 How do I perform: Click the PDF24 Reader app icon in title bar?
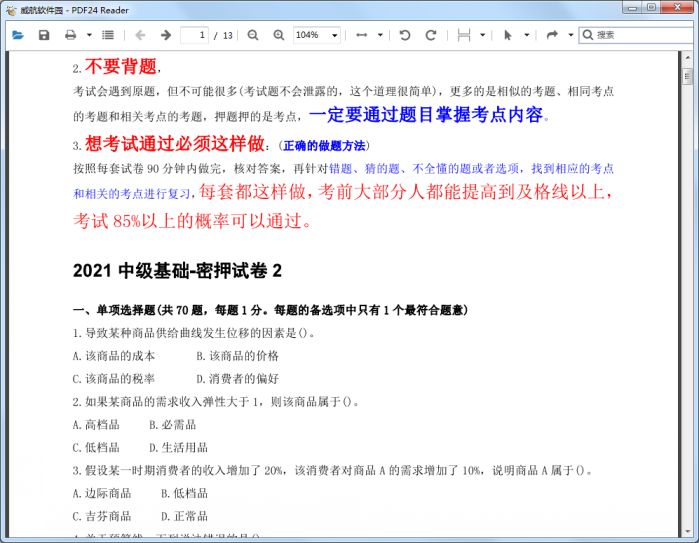11,10
